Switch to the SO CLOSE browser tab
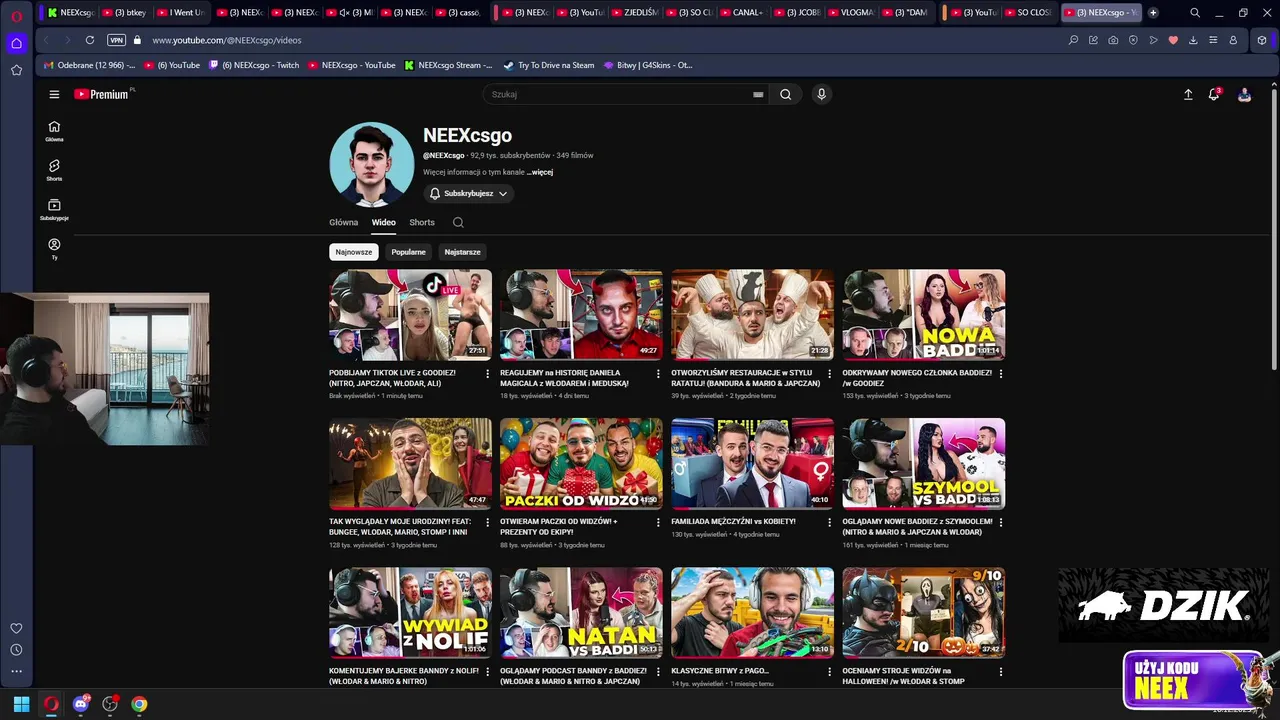The width and height of the screenshot is (1280, 720). click(1027, 12)
